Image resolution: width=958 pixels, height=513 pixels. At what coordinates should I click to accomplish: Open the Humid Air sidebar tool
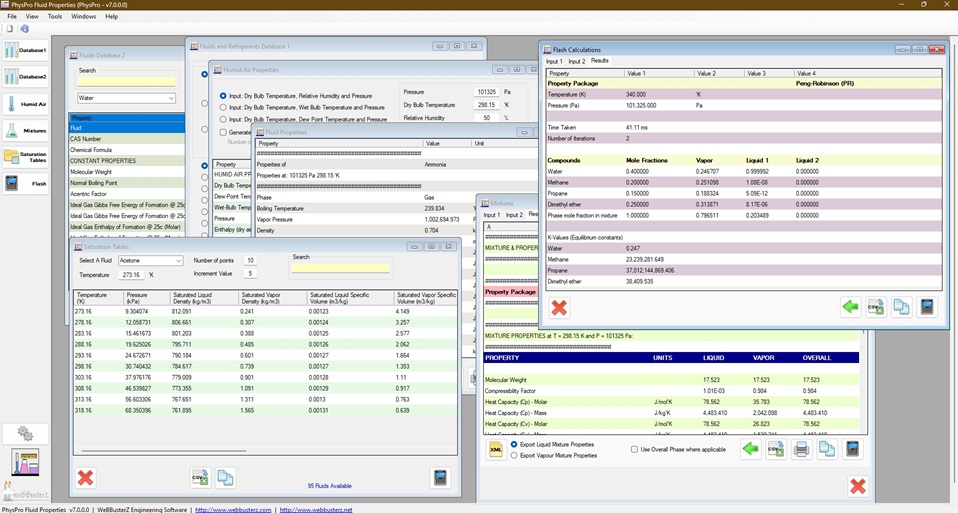(x=25, y=104)
